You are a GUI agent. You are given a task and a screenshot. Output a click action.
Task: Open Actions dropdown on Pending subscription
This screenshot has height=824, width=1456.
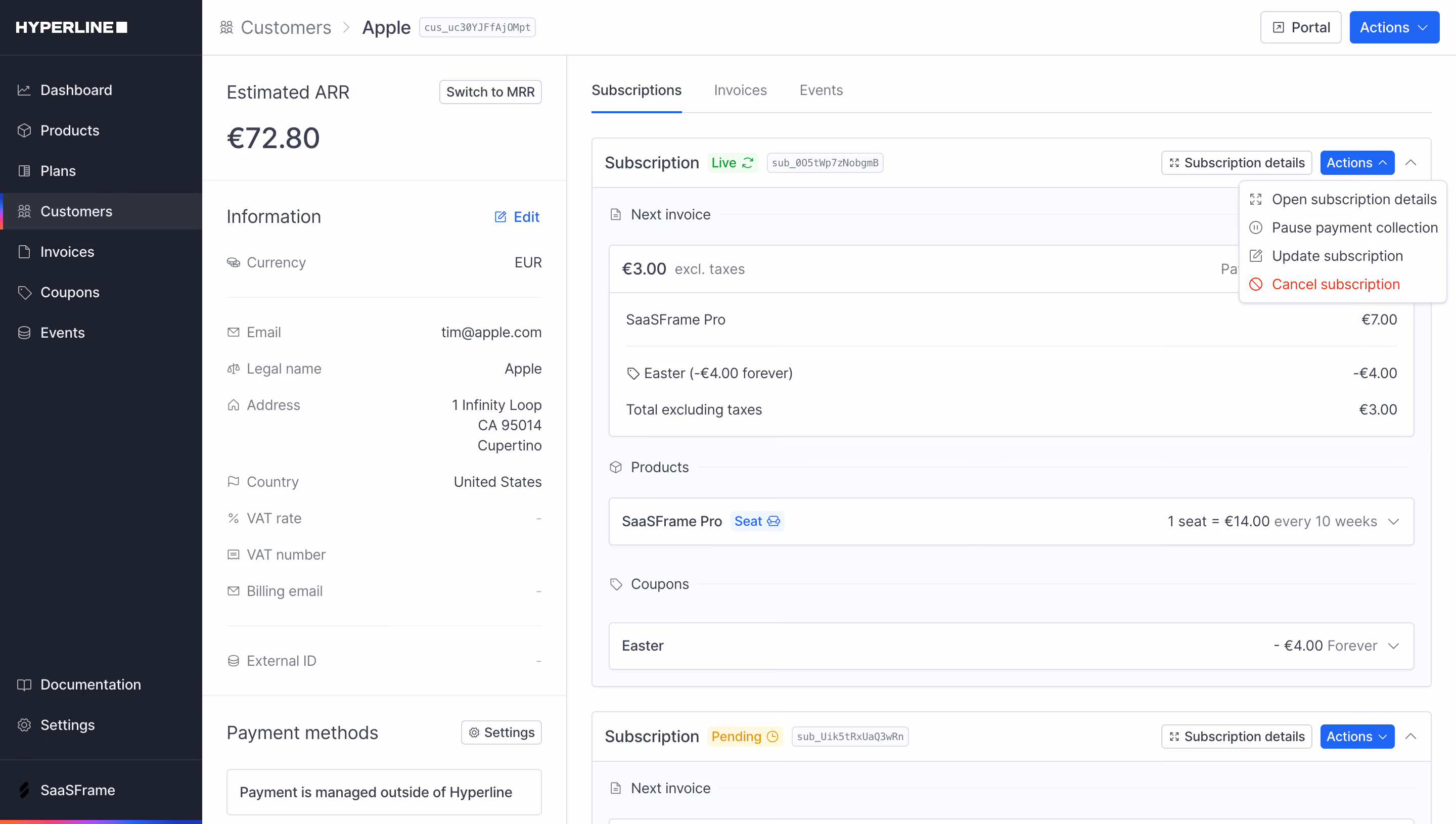[1357, 736]
